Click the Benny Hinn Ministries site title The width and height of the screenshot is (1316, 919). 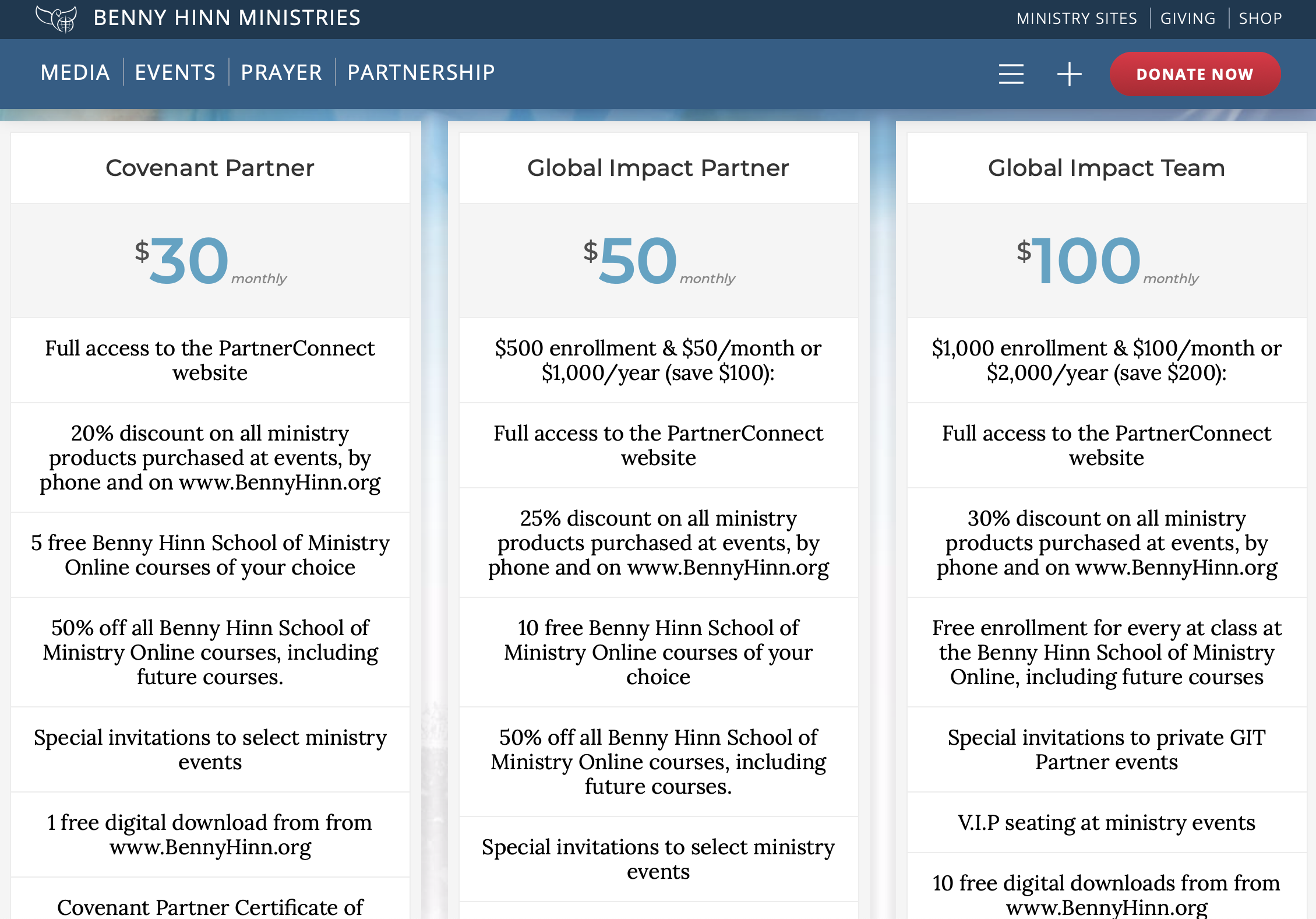click(x=227, y=18)
